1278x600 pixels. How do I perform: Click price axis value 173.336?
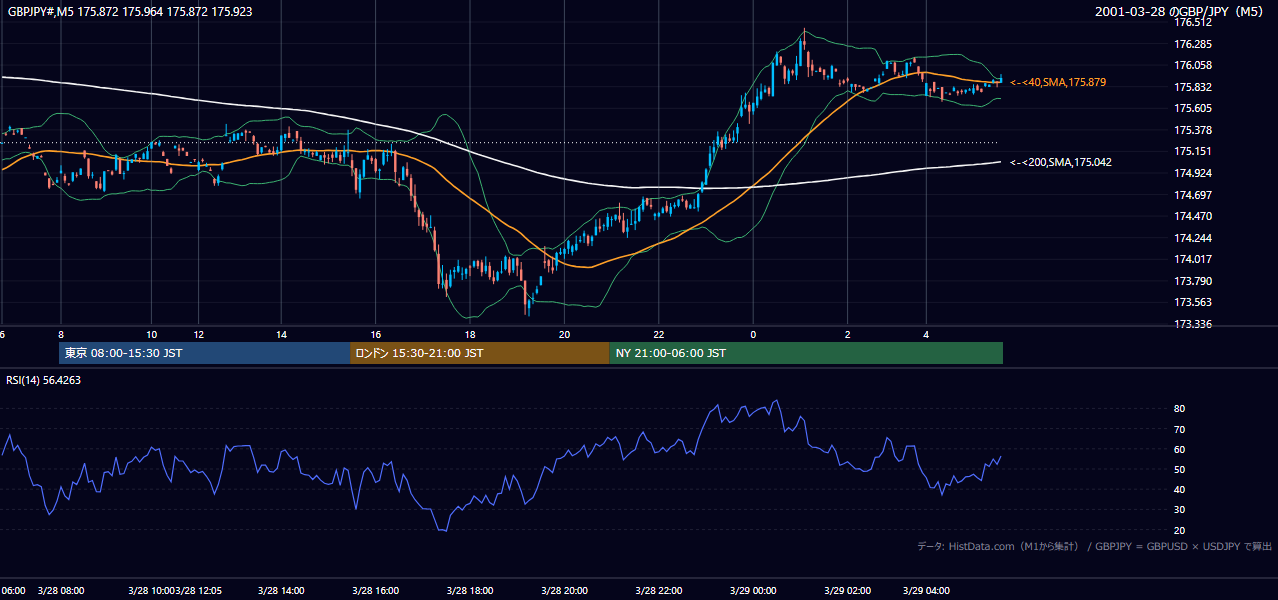point(1192,324)
